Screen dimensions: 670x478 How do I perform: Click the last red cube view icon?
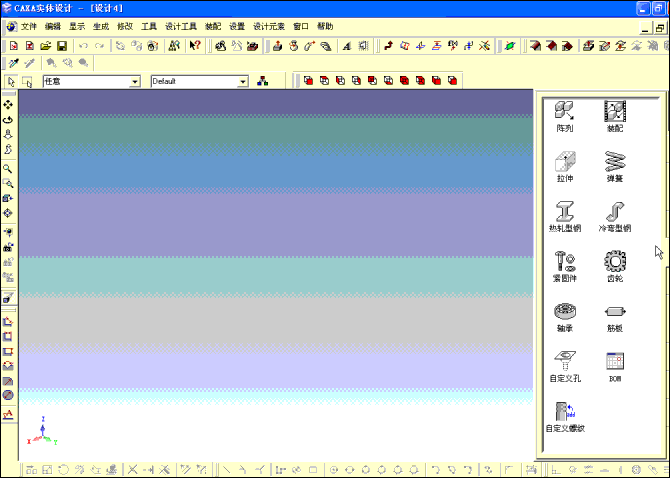453,80
